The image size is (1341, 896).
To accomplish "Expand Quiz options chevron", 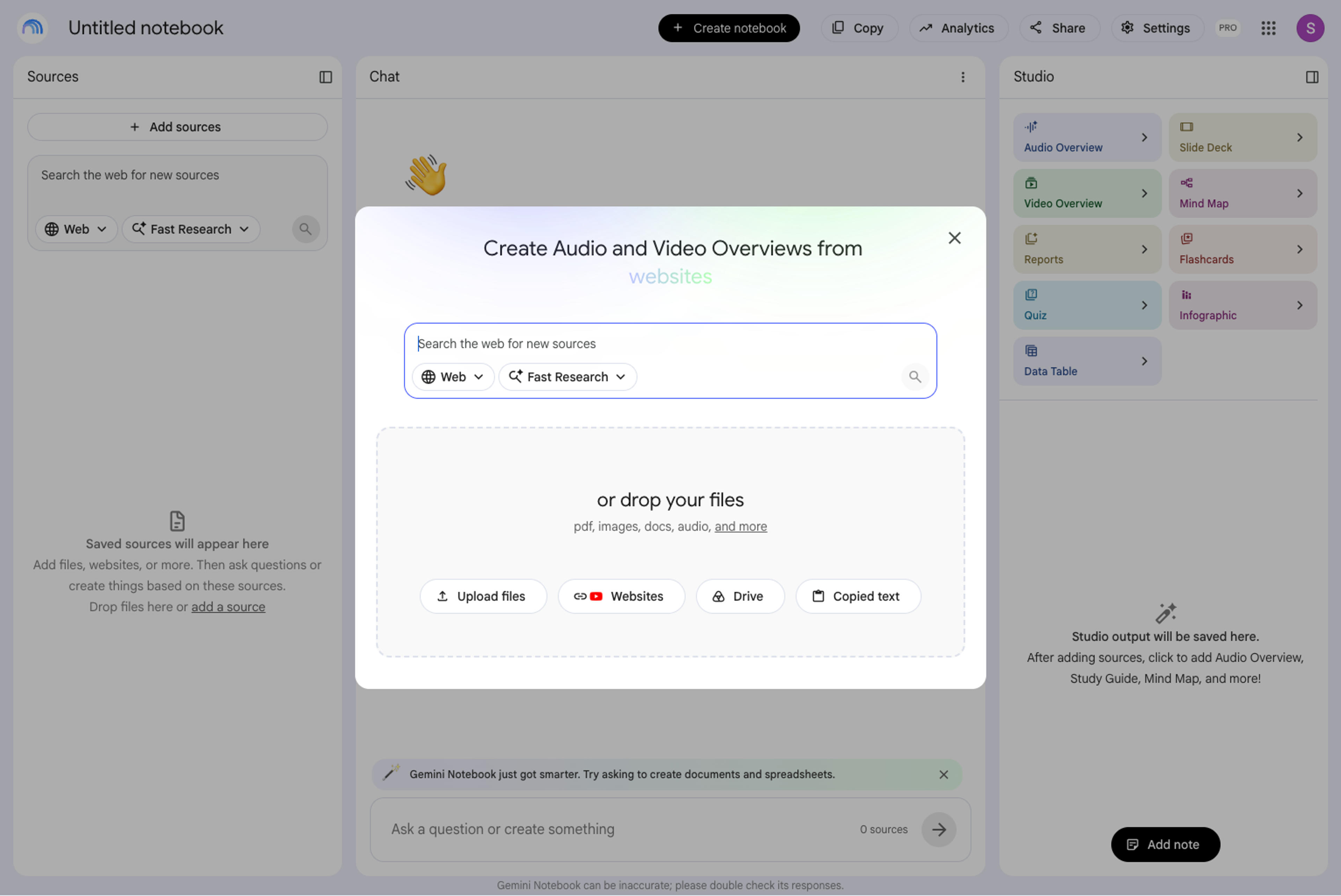I will pyautogui.click(x=1144, y=306).
